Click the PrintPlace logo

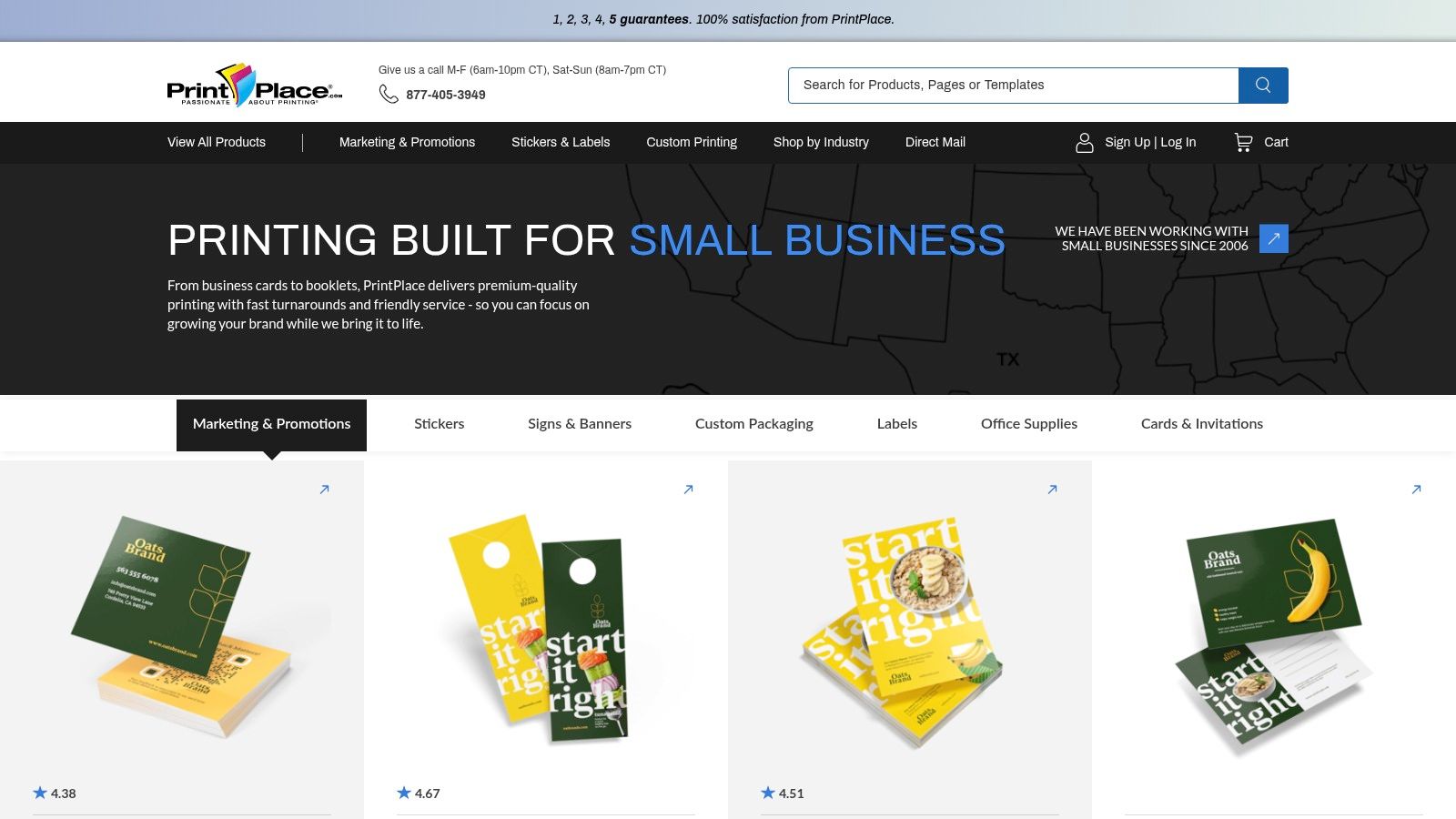coord(255,86)
